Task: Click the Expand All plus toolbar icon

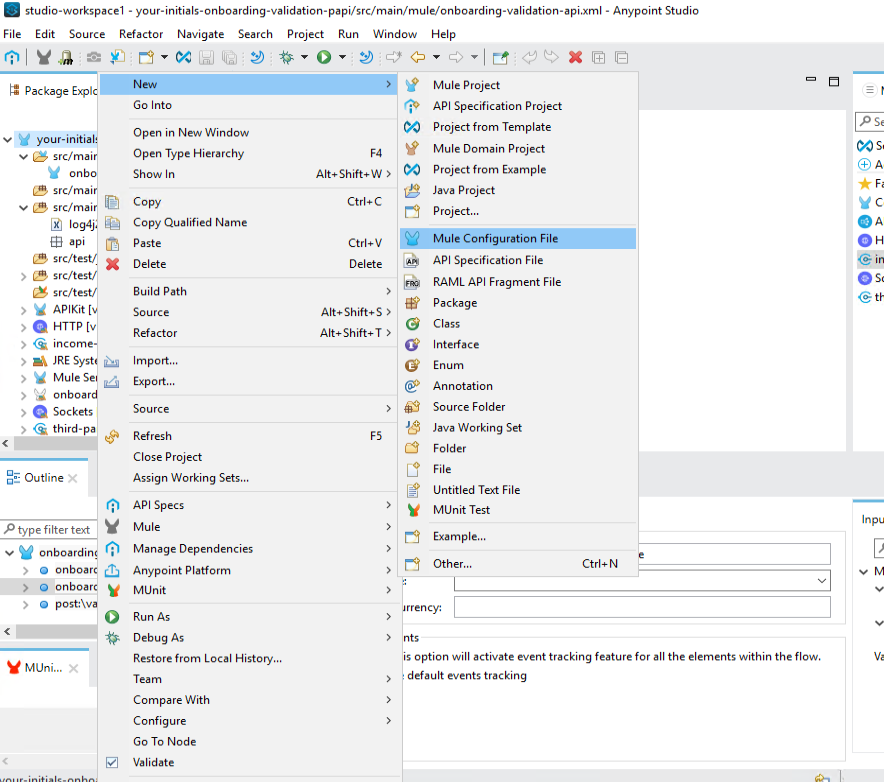Action: [x=598, y=58]
